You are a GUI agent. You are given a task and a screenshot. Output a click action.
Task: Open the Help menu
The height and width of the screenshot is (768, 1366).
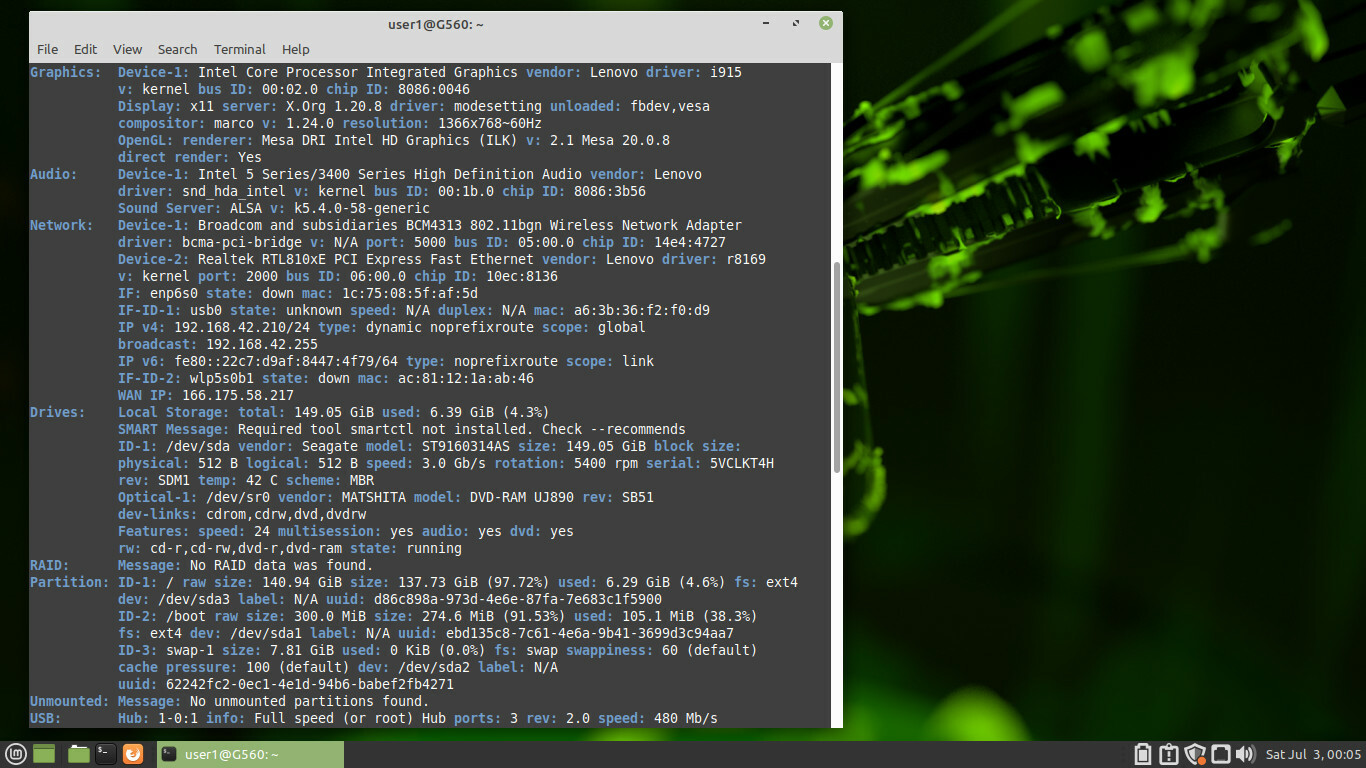tap(296, 49)
